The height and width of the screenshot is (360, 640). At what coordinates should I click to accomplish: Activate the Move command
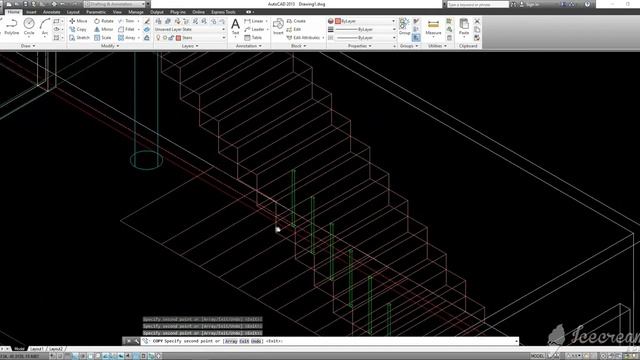tap(78, 21)
